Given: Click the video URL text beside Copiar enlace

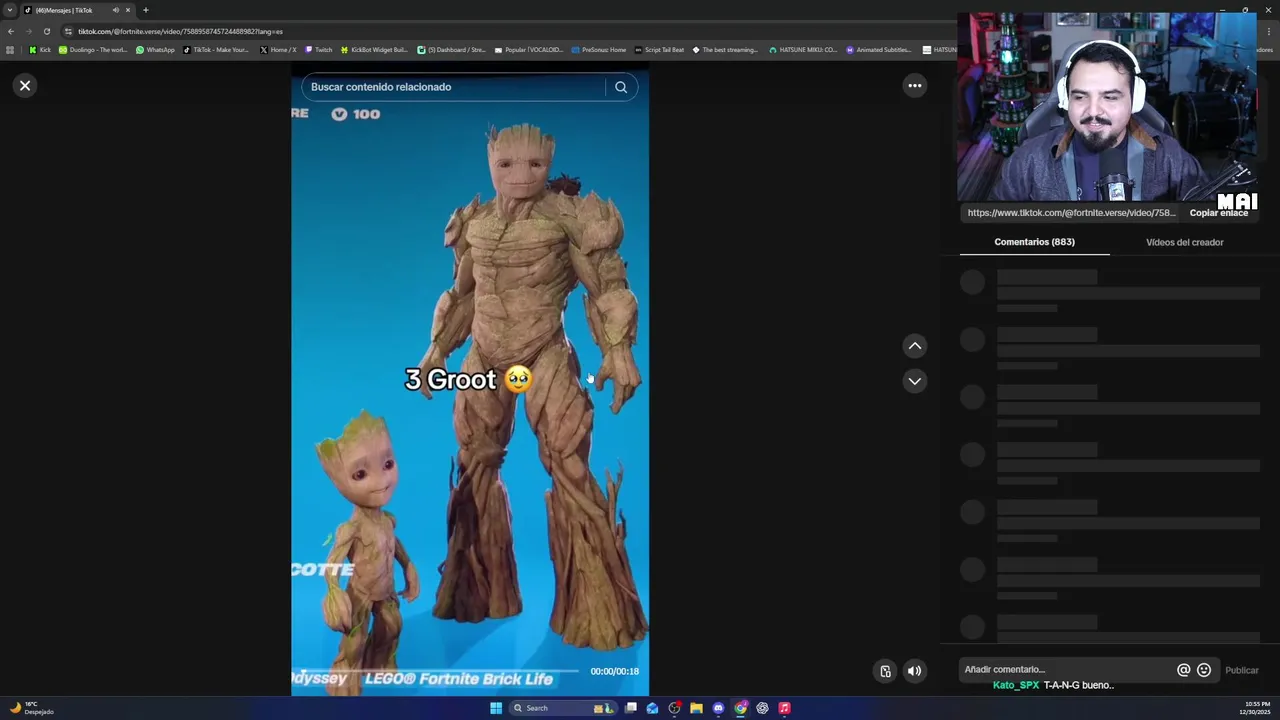Looking at the screenshot, I should coord(1071,213).
